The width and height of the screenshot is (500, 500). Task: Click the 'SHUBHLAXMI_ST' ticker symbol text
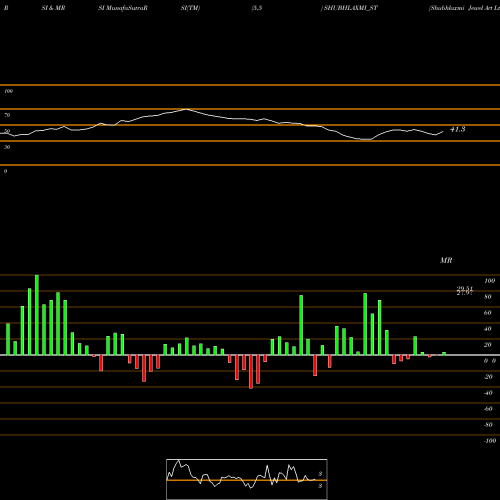(351, 8)
